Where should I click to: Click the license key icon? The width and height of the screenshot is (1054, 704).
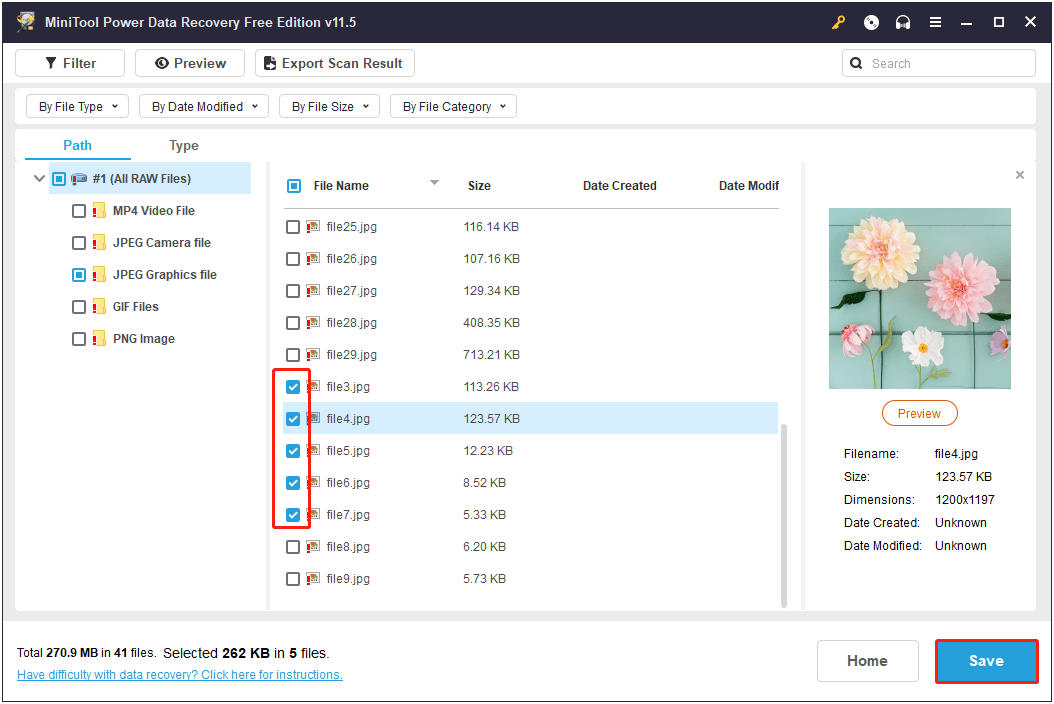coord(838,21)
